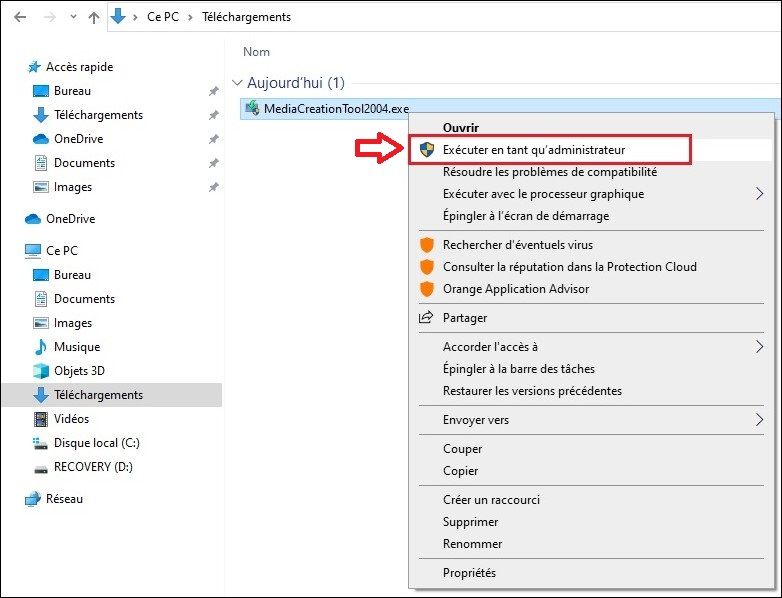Select Créer un raccourci menu entry
Viewport: 782px width, 598px height.
[486, 500]
